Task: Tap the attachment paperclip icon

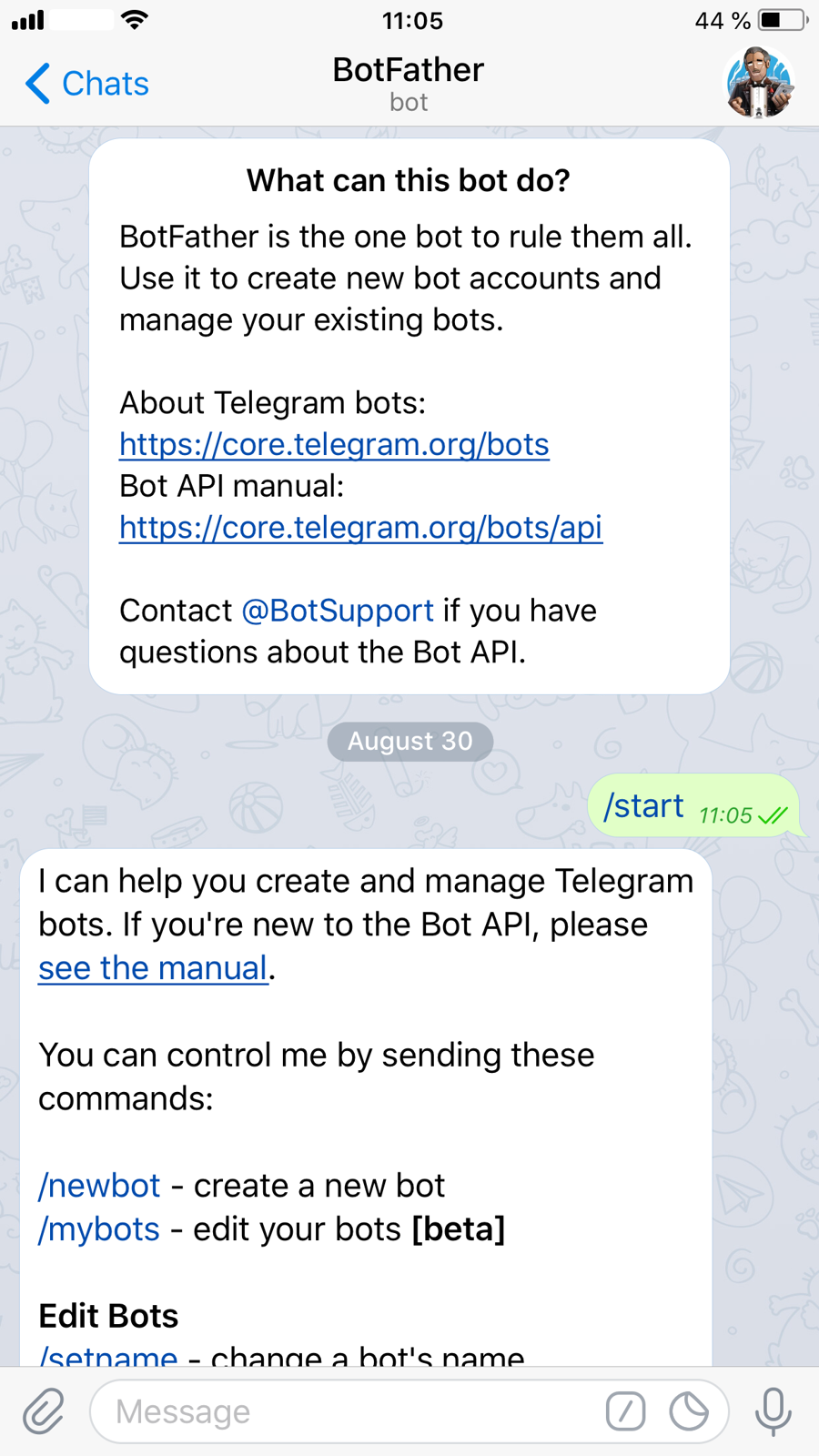Action: (x=44, y=1411)
